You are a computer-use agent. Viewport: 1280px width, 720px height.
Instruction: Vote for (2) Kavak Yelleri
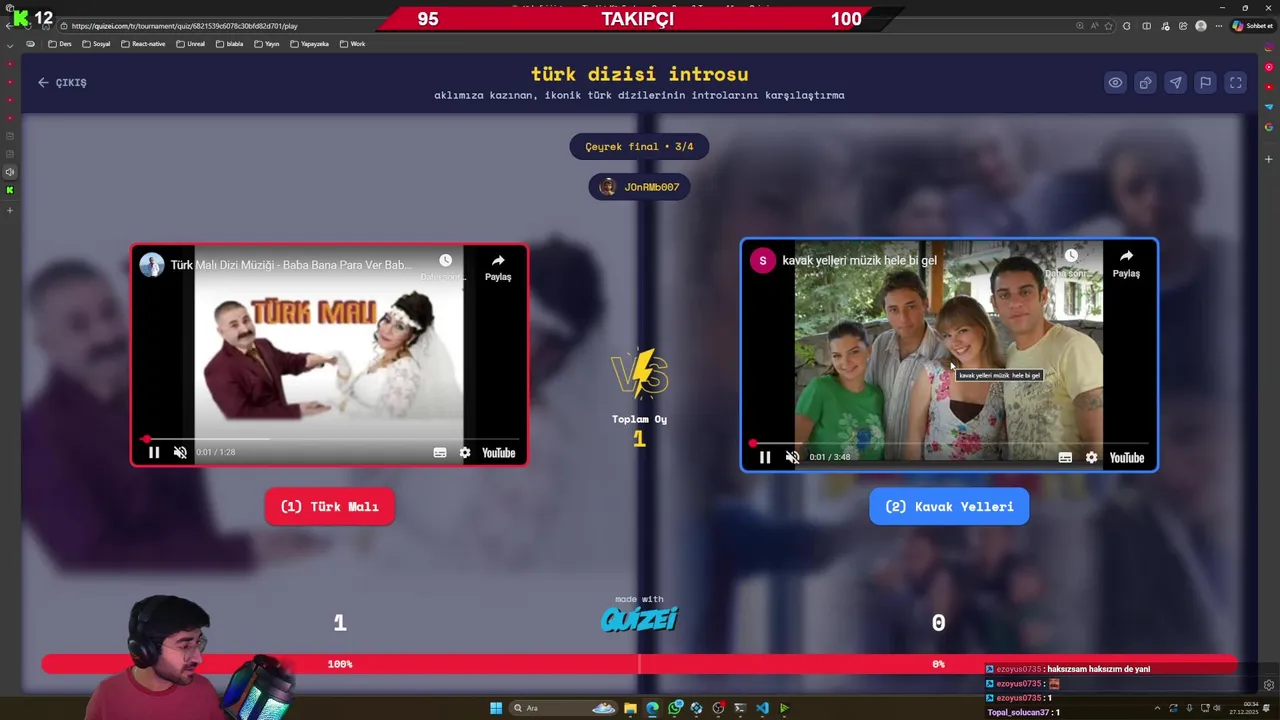pos(949,507)
